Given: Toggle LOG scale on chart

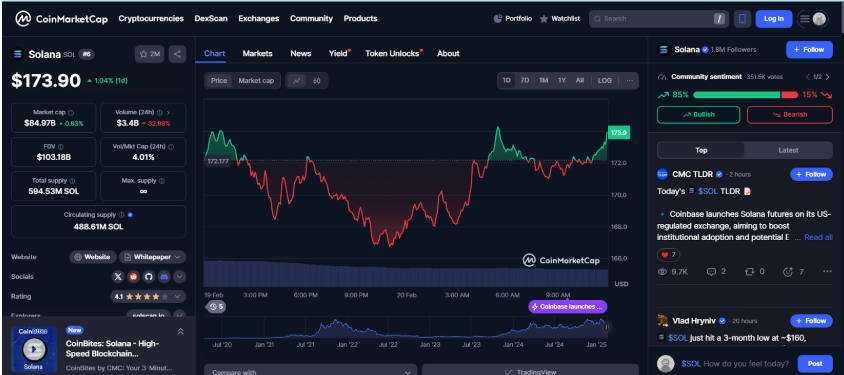Looking at the screenshot, I should coord(604,81).
